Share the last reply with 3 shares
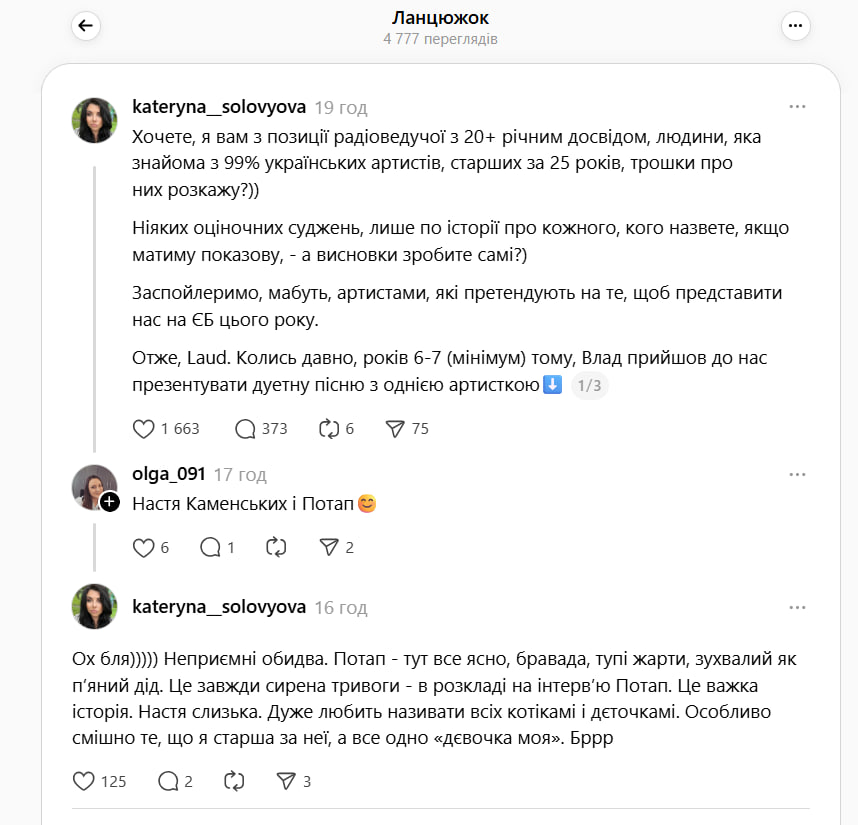The image size is (858, 825). coord(286,781)
